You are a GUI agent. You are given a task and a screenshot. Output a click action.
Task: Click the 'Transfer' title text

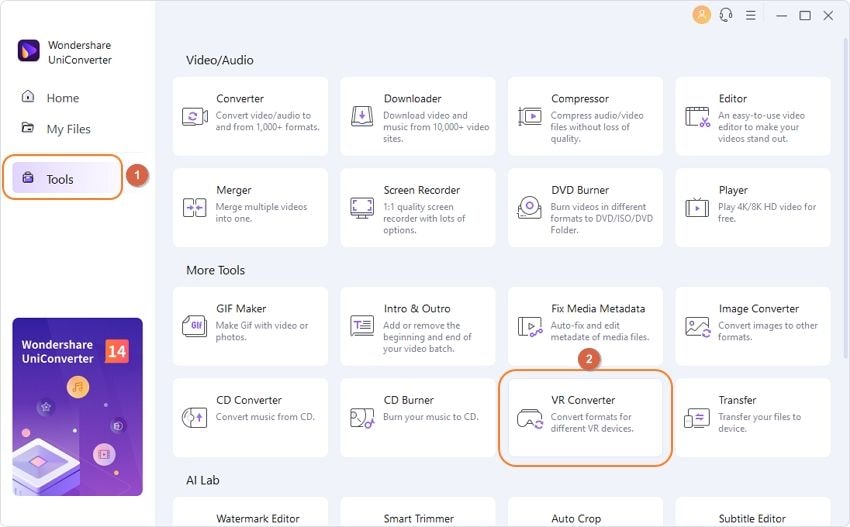coord(737,400)
